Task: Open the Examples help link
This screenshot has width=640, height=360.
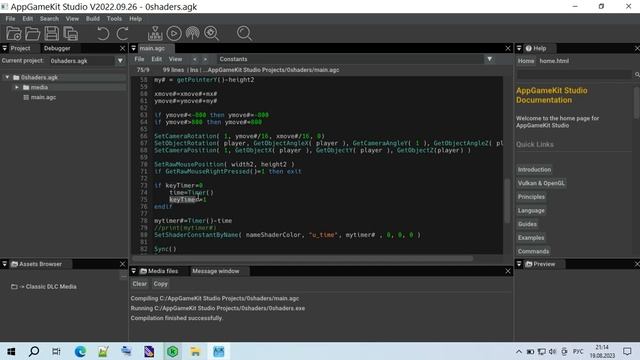Action: click(x=531, y=238)
